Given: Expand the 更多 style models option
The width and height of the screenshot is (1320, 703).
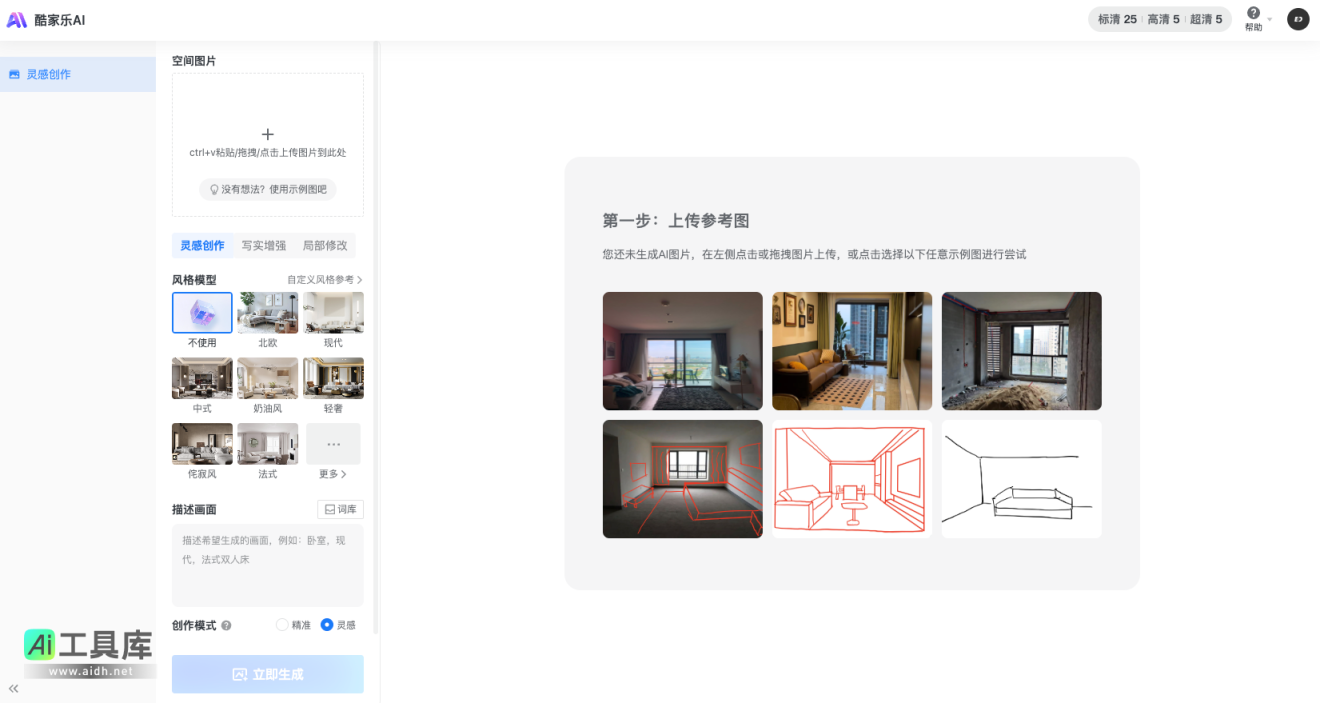Looking at the screenshot, I should point(333,443).
